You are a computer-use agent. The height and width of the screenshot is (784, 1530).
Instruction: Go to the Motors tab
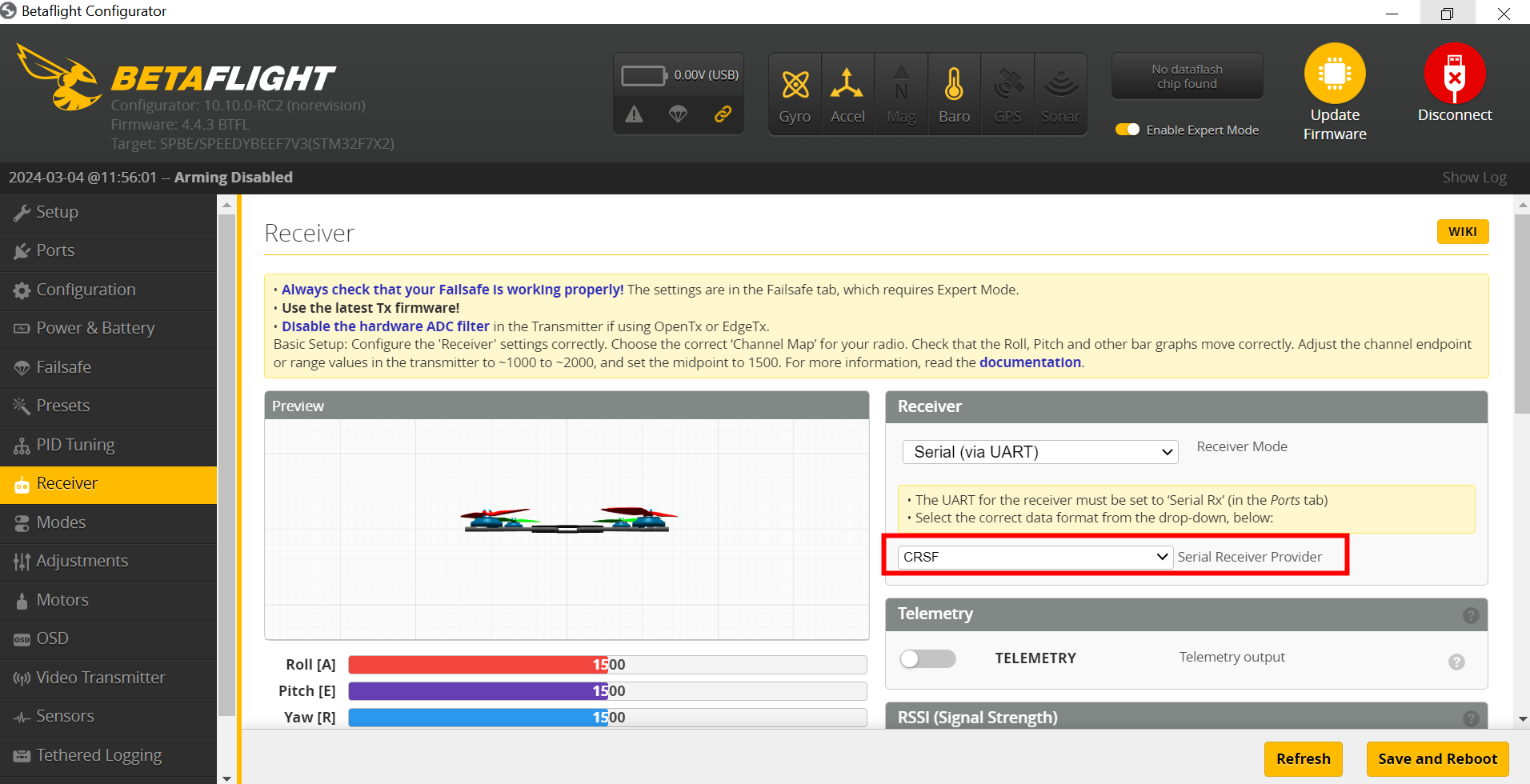pyautogui.click(x=108, y=601)
